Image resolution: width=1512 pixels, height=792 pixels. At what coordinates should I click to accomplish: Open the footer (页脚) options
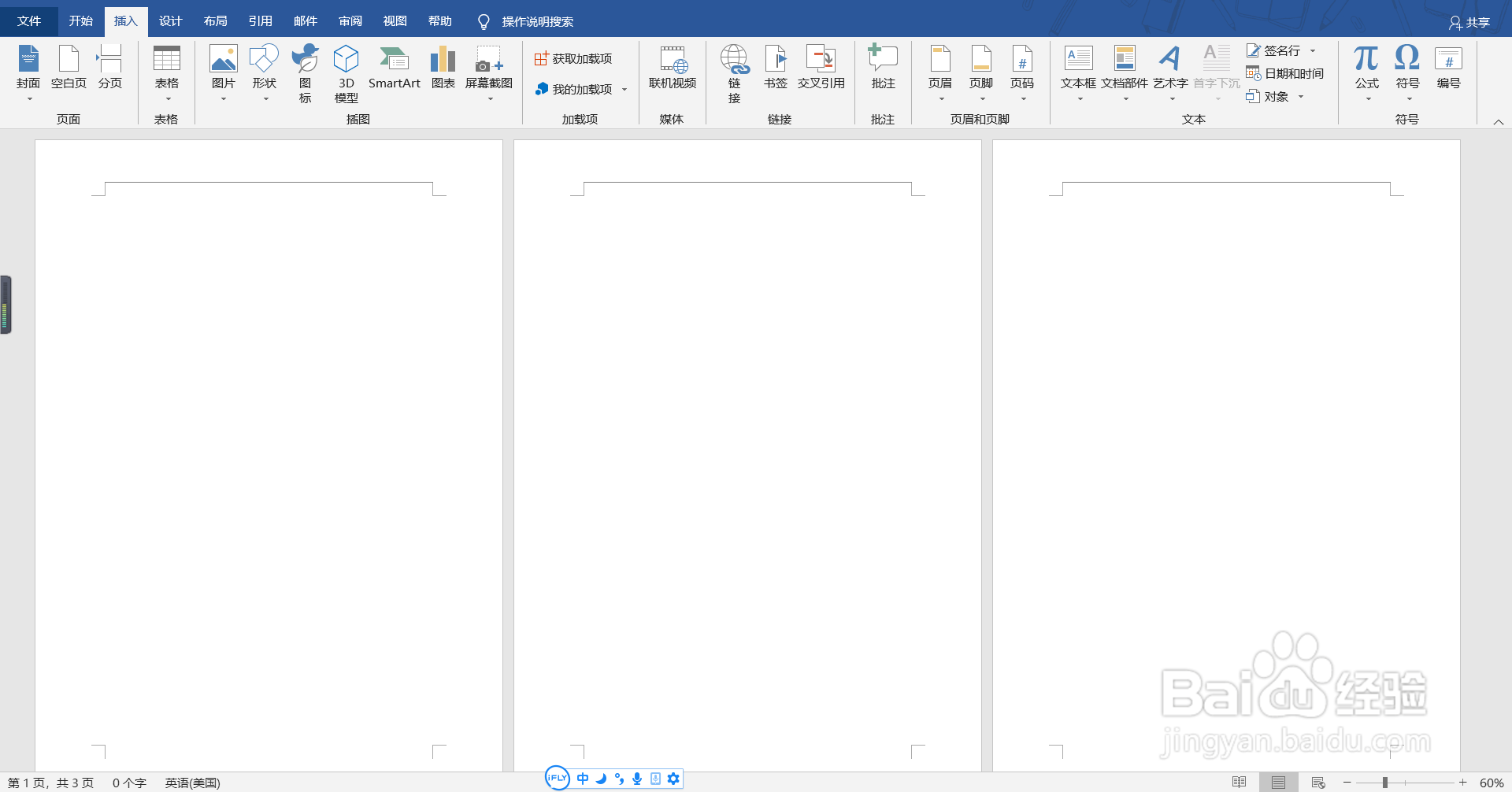(981, 72)
